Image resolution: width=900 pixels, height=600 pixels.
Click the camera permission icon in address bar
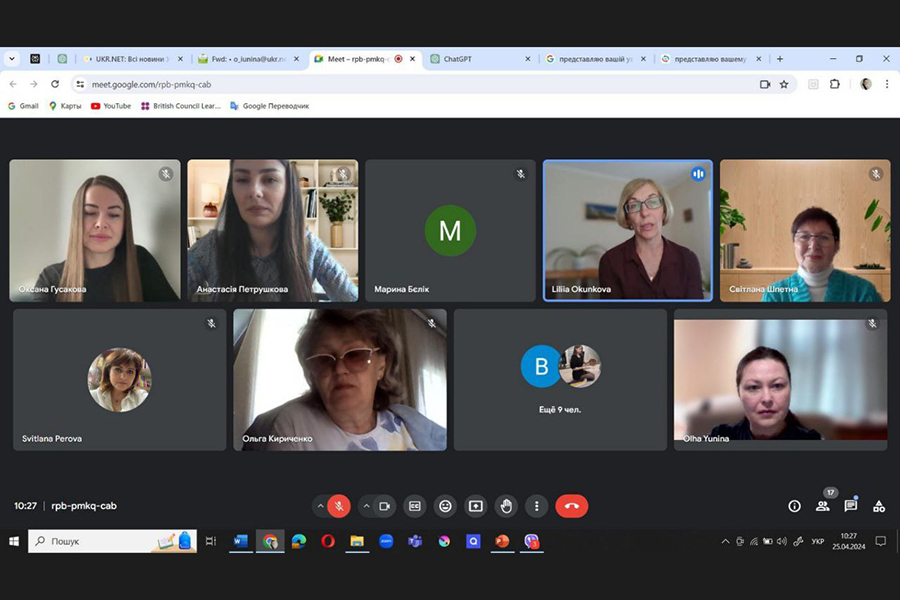click(765, 84)
